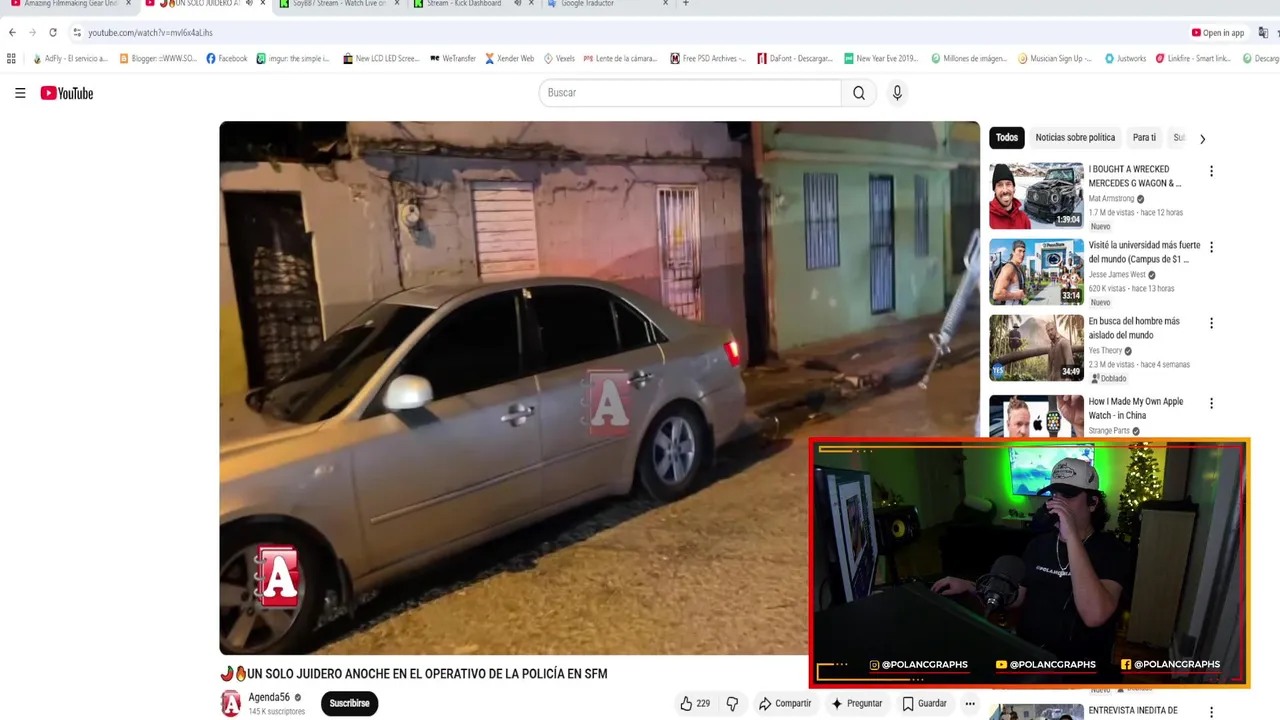Switch to Soy887 Stream Watch Live tab

pyautogui.click(x=338, y=4)
